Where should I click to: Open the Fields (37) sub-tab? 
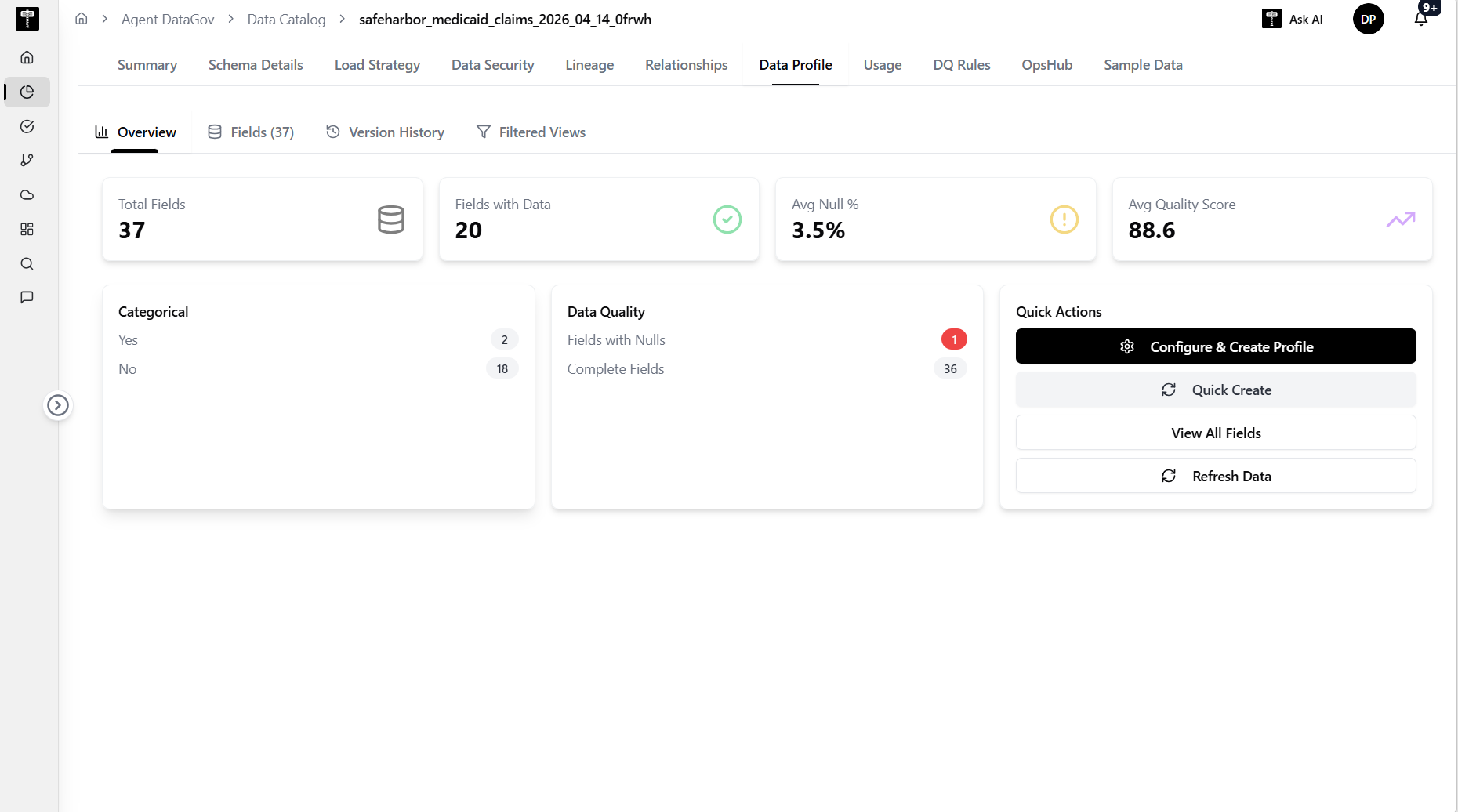pos(251,132)
